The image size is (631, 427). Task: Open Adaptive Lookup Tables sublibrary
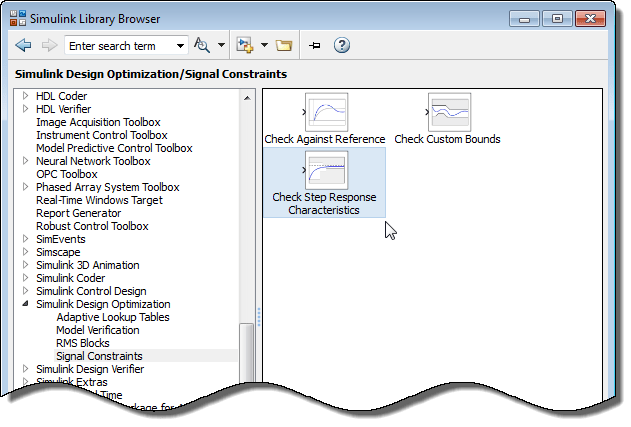click(113, 317)
